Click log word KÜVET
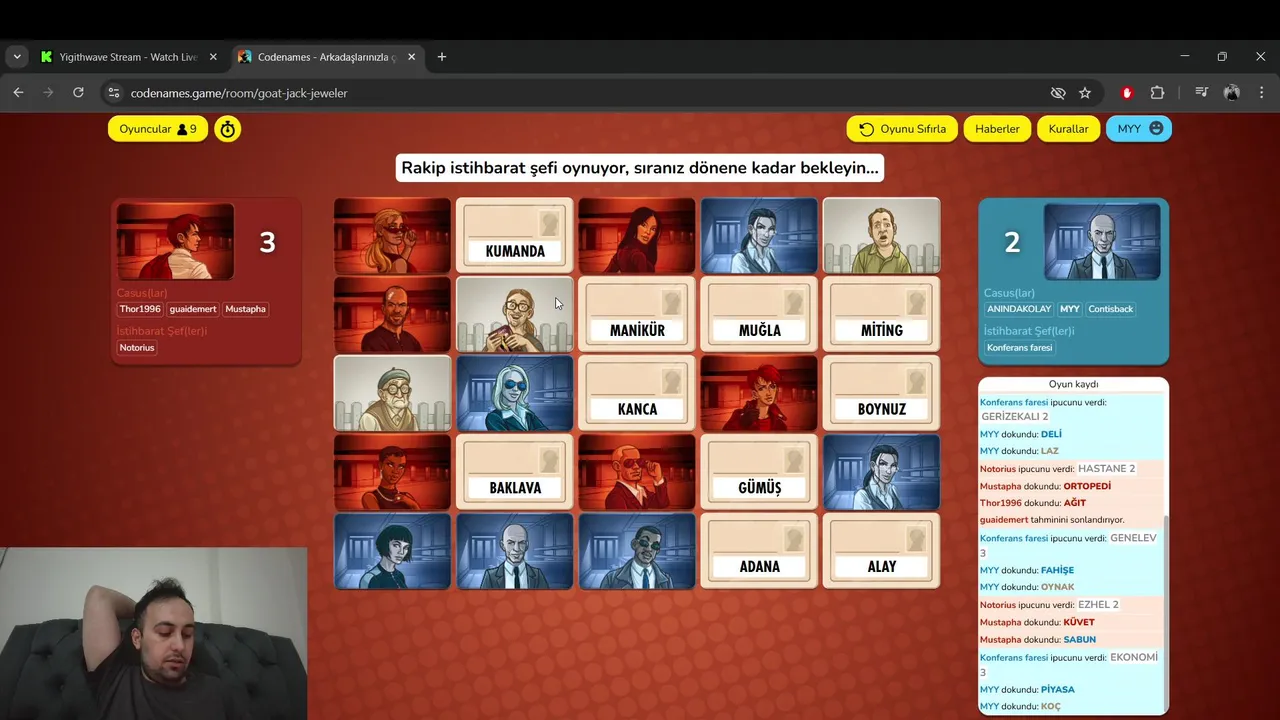The width and height of the screenshot is (1280, 720). click(1079, 622)
